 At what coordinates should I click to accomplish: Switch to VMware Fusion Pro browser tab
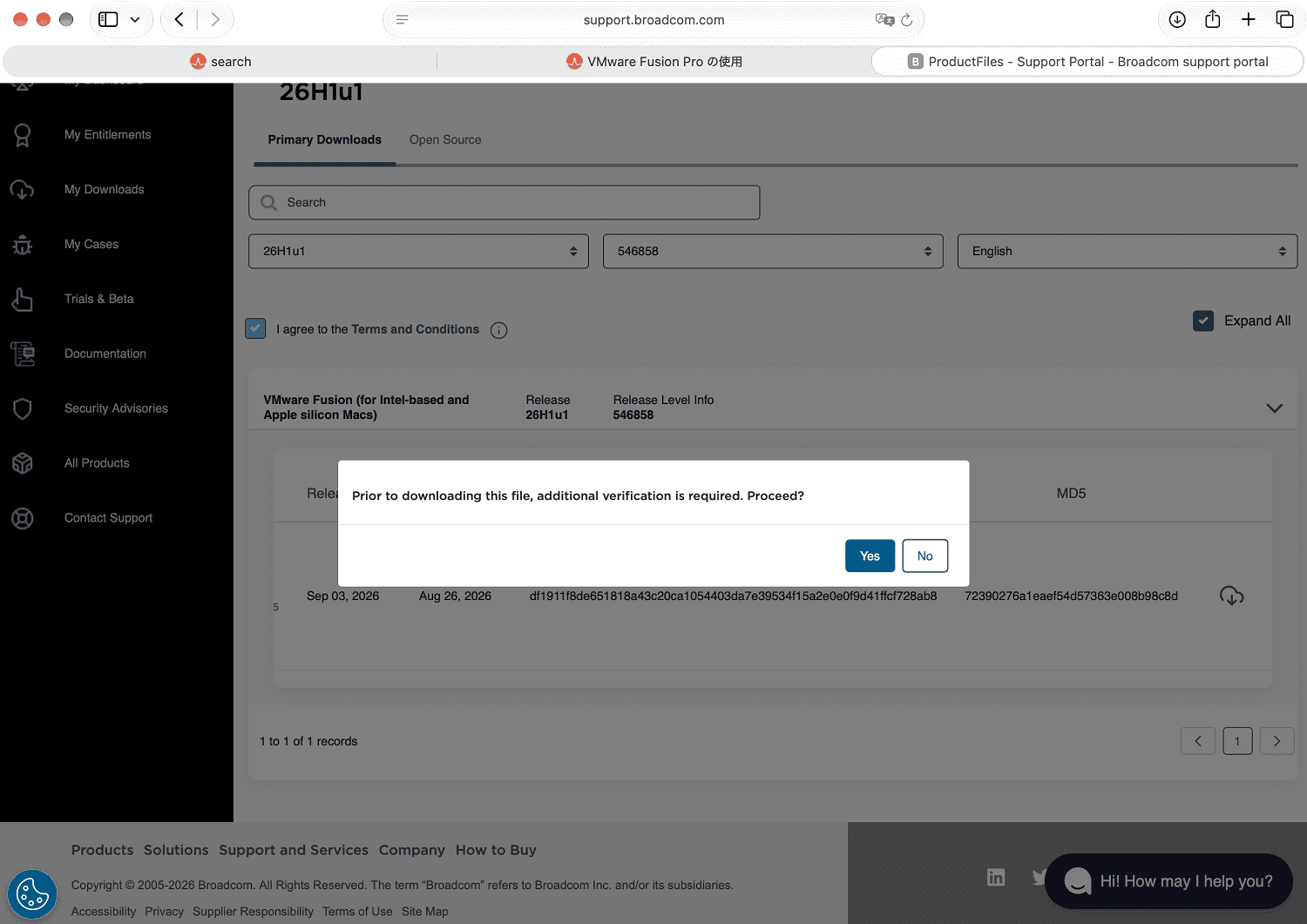point(654,61)
